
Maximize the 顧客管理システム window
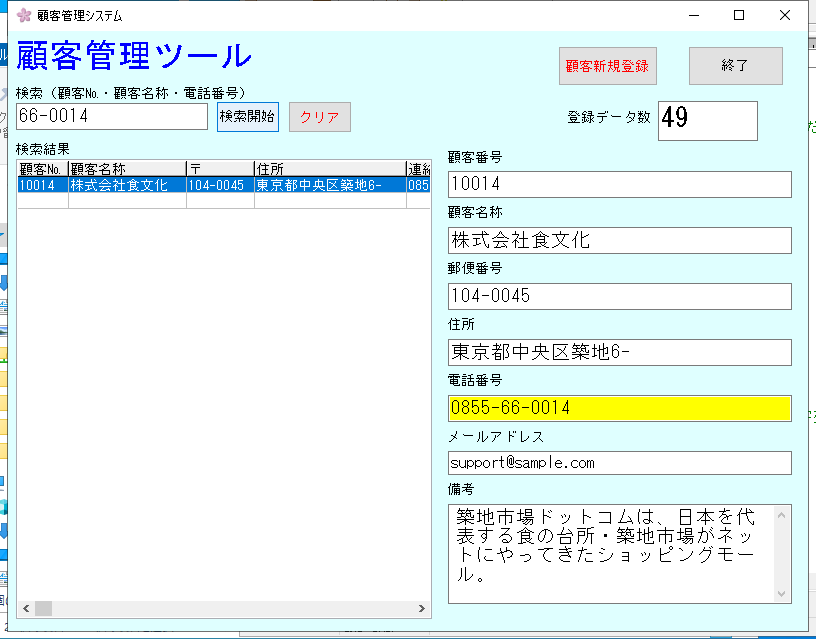(739, 16)
